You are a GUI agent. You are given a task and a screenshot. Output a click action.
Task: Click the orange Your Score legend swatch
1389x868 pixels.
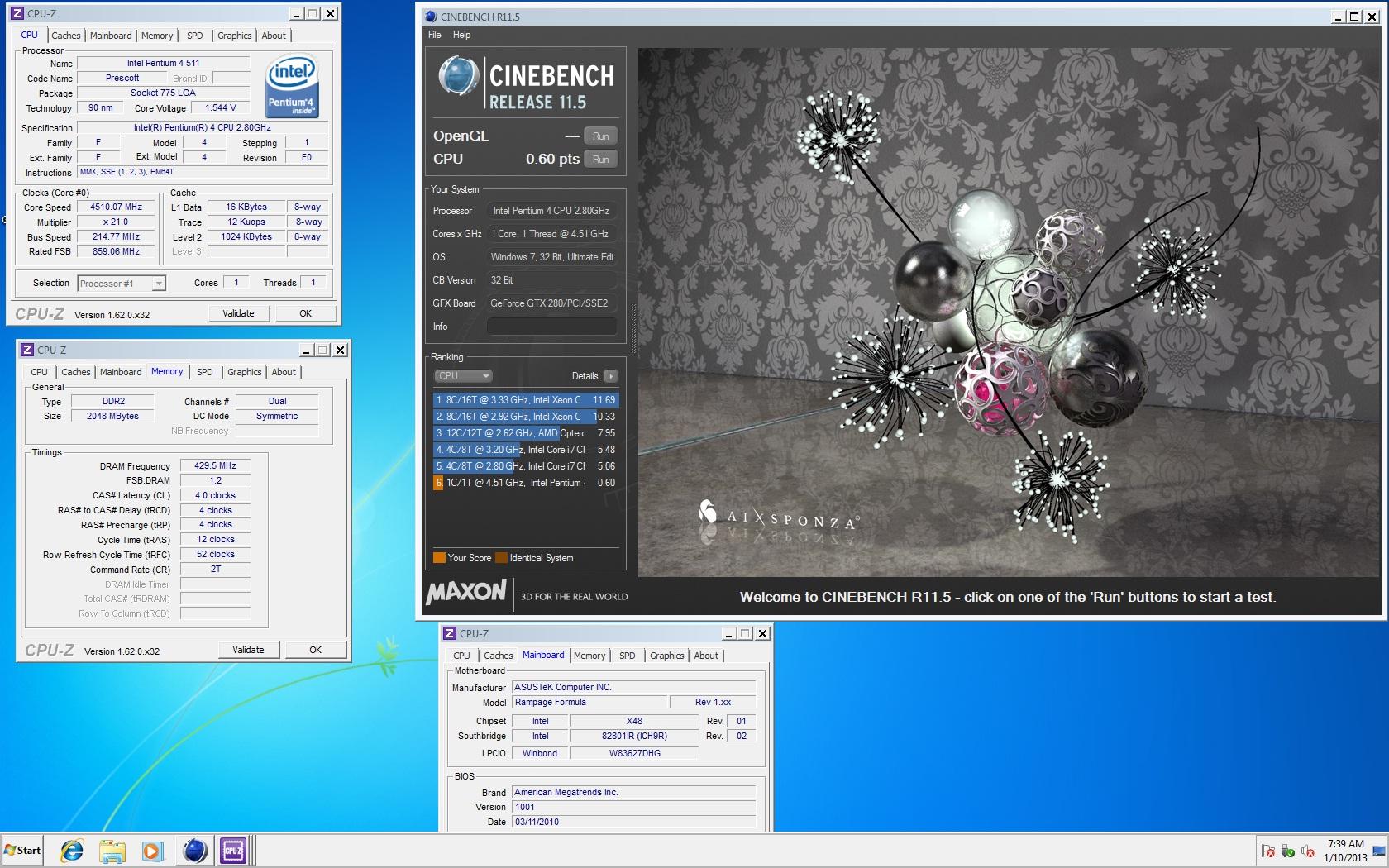pyautogui.click(x=440, y=558)
